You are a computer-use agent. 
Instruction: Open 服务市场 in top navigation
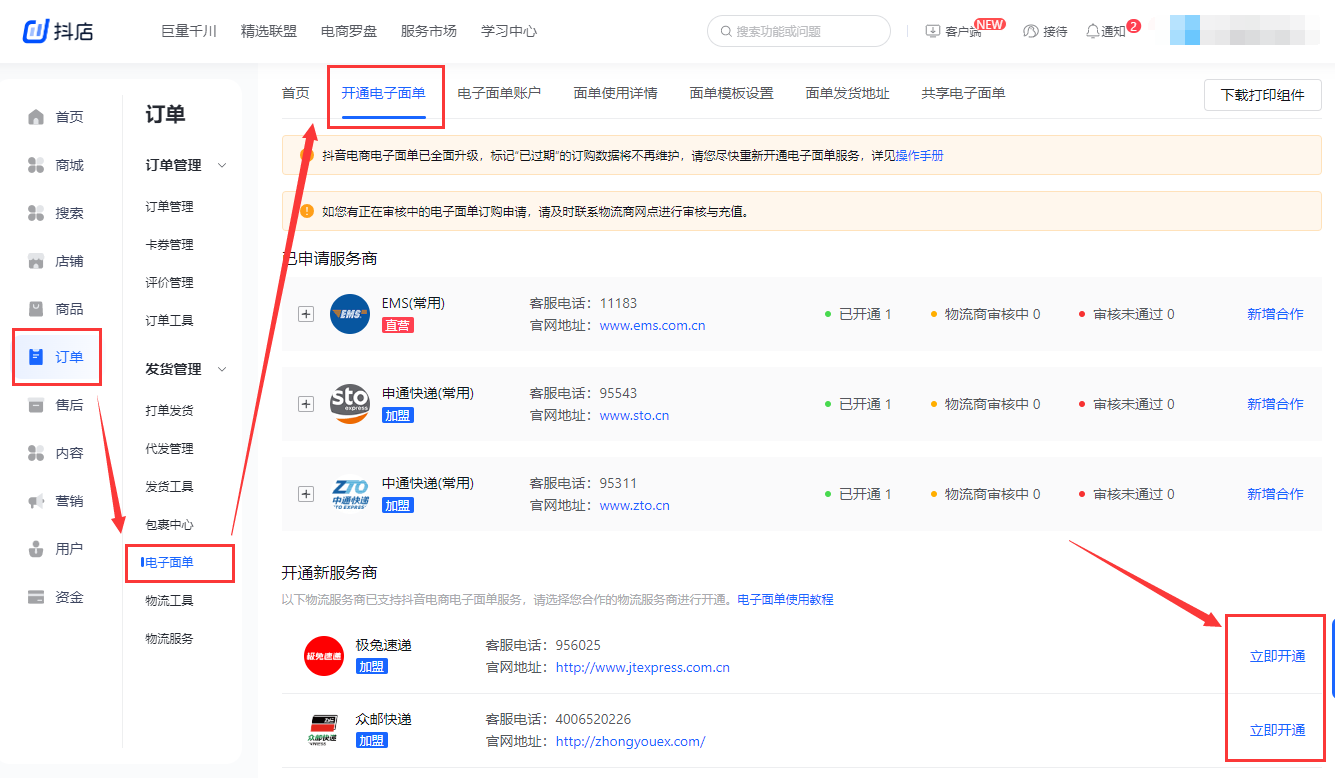pos(429,31)
